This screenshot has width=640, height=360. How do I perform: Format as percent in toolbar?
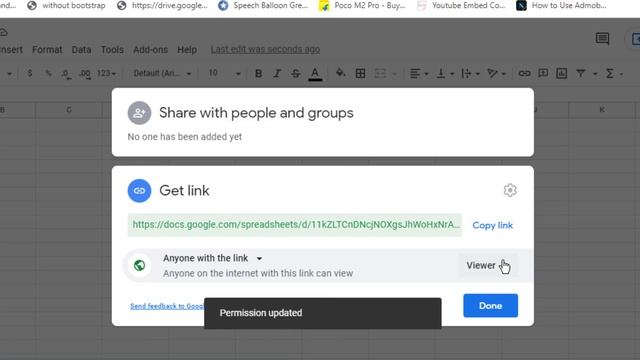[49, 73]
